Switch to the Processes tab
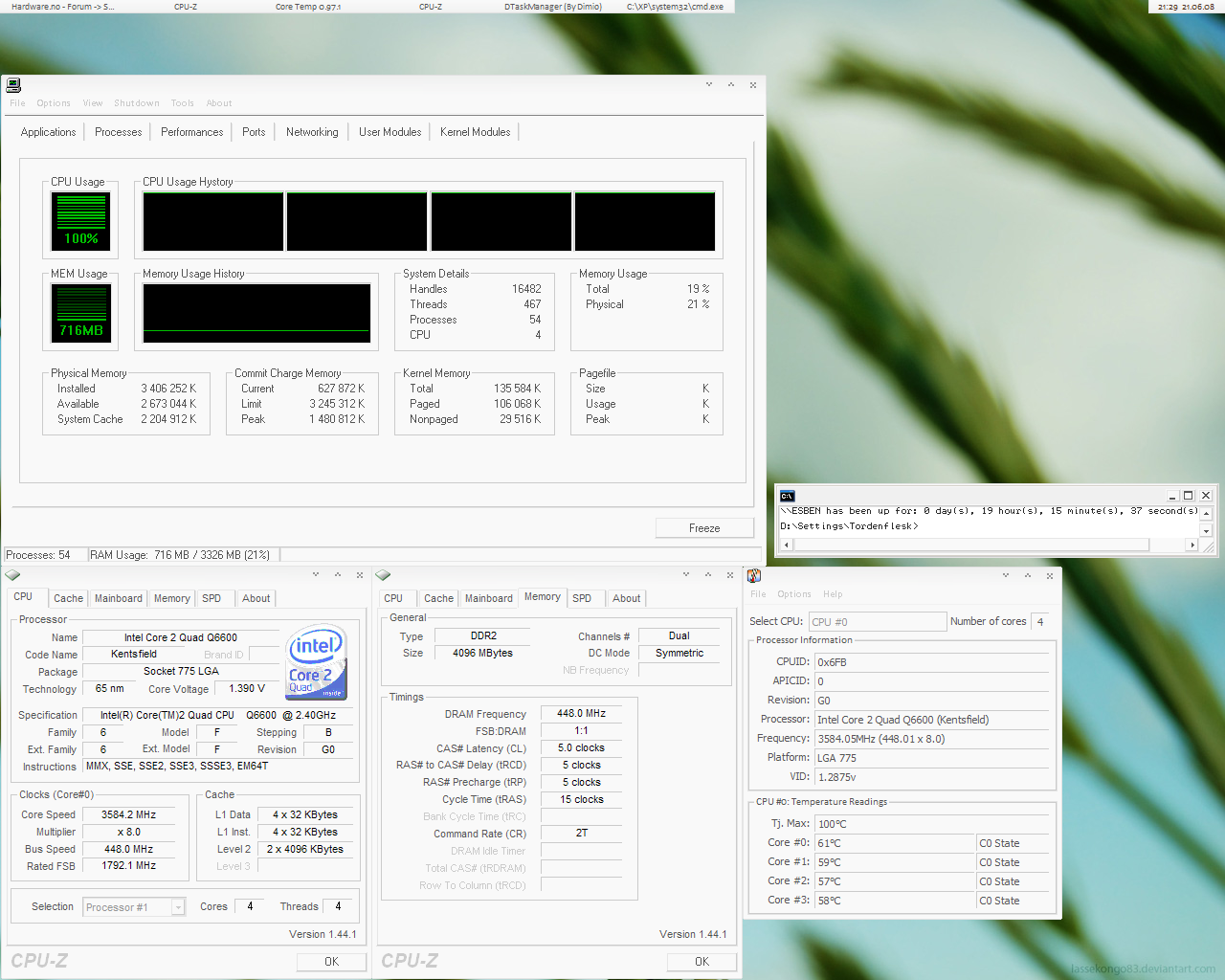 click(x=119, y=132)
